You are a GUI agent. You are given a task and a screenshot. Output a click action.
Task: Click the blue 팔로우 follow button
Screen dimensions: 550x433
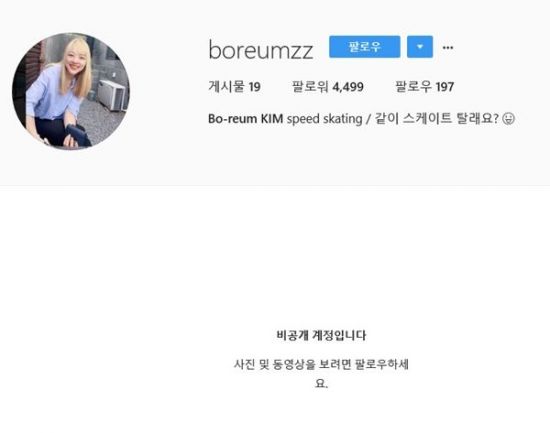364,47
